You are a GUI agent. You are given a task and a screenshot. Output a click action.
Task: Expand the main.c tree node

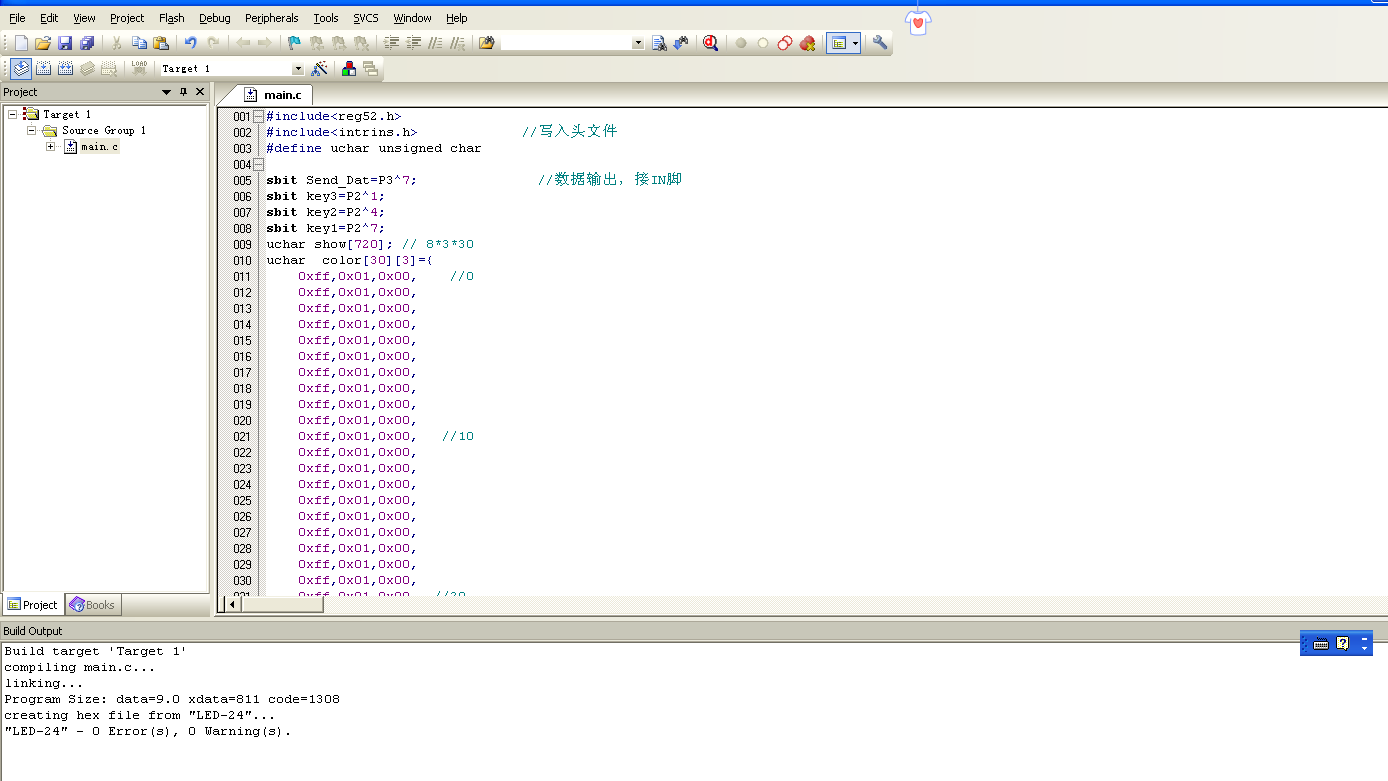tap(51, 146)
